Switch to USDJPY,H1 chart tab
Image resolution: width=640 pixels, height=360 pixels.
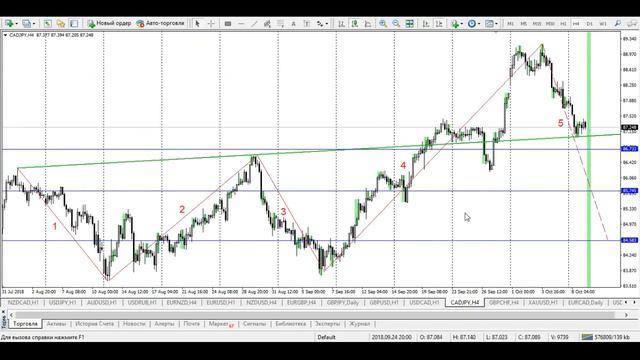[x=62, y=302]
